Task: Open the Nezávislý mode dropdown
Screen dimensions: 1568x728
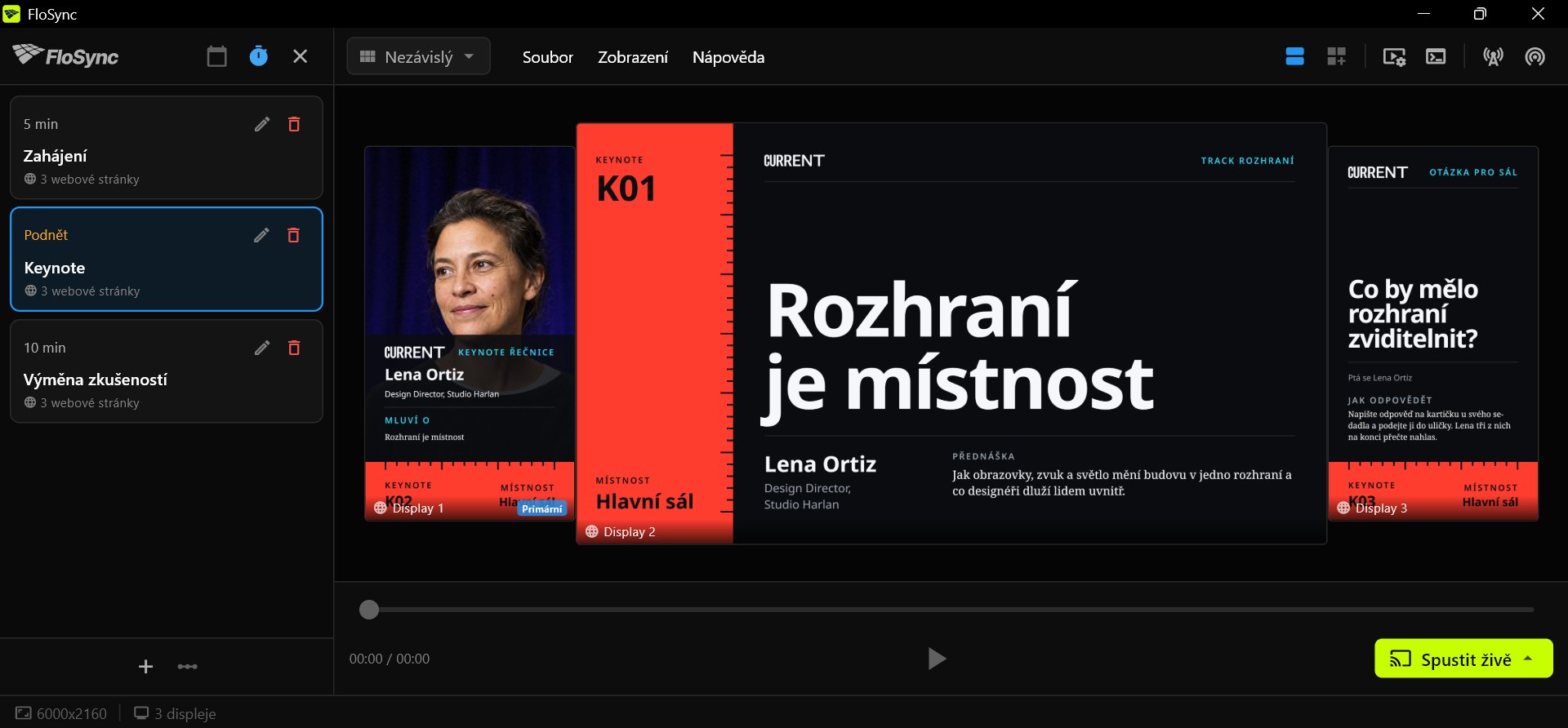Action: coord(418,56)
